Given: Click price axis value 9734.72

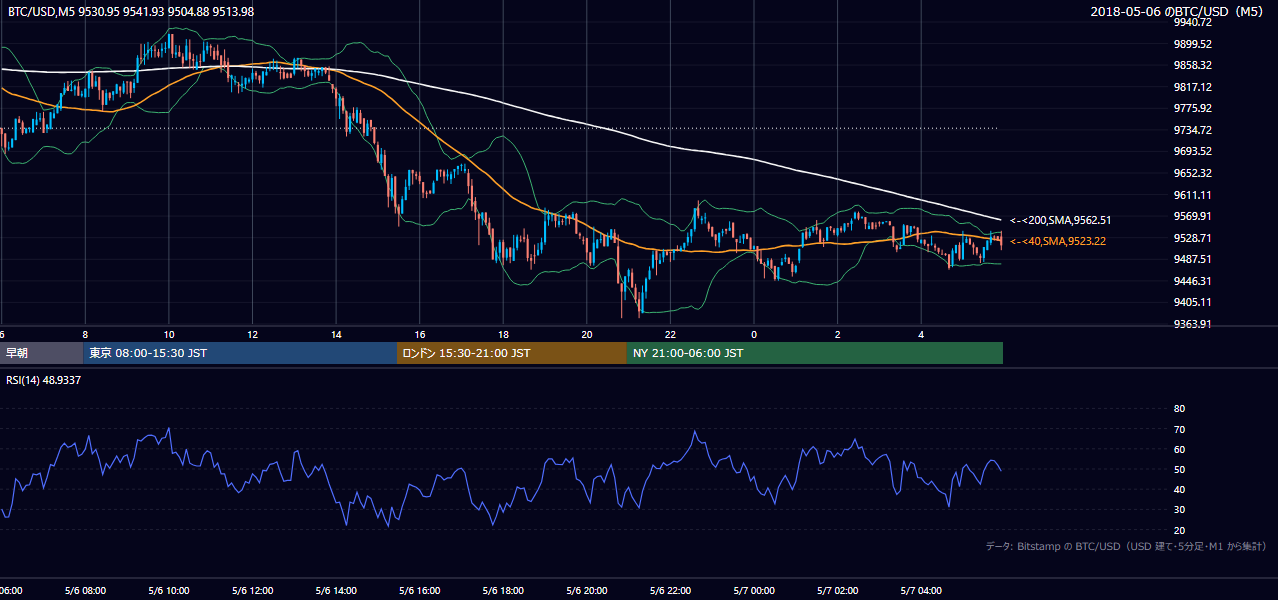Looking at the screenshot, I should (1193, 130).
